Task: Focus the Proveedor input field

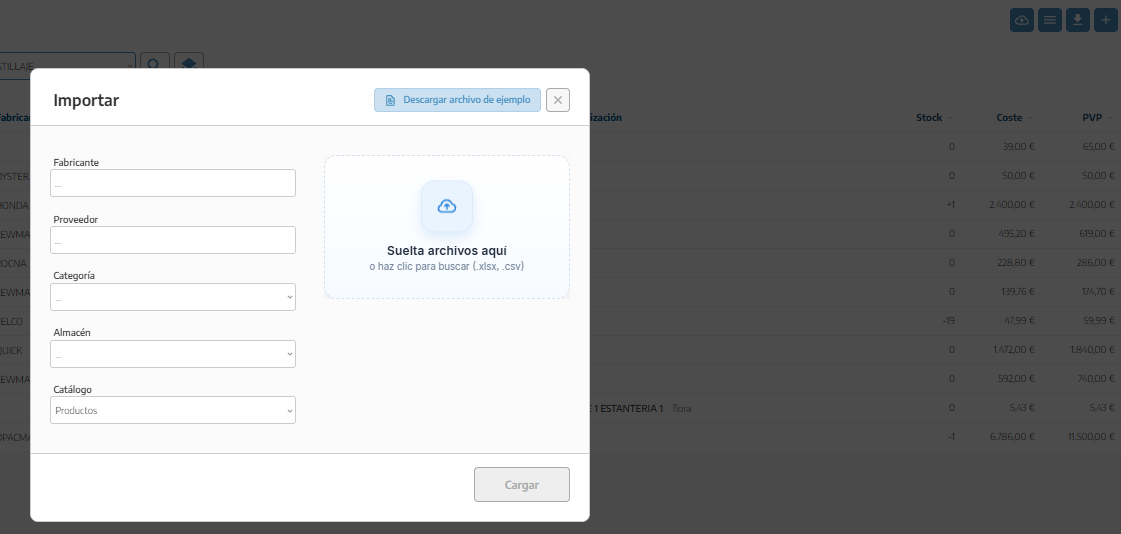Action: [173, 240]
